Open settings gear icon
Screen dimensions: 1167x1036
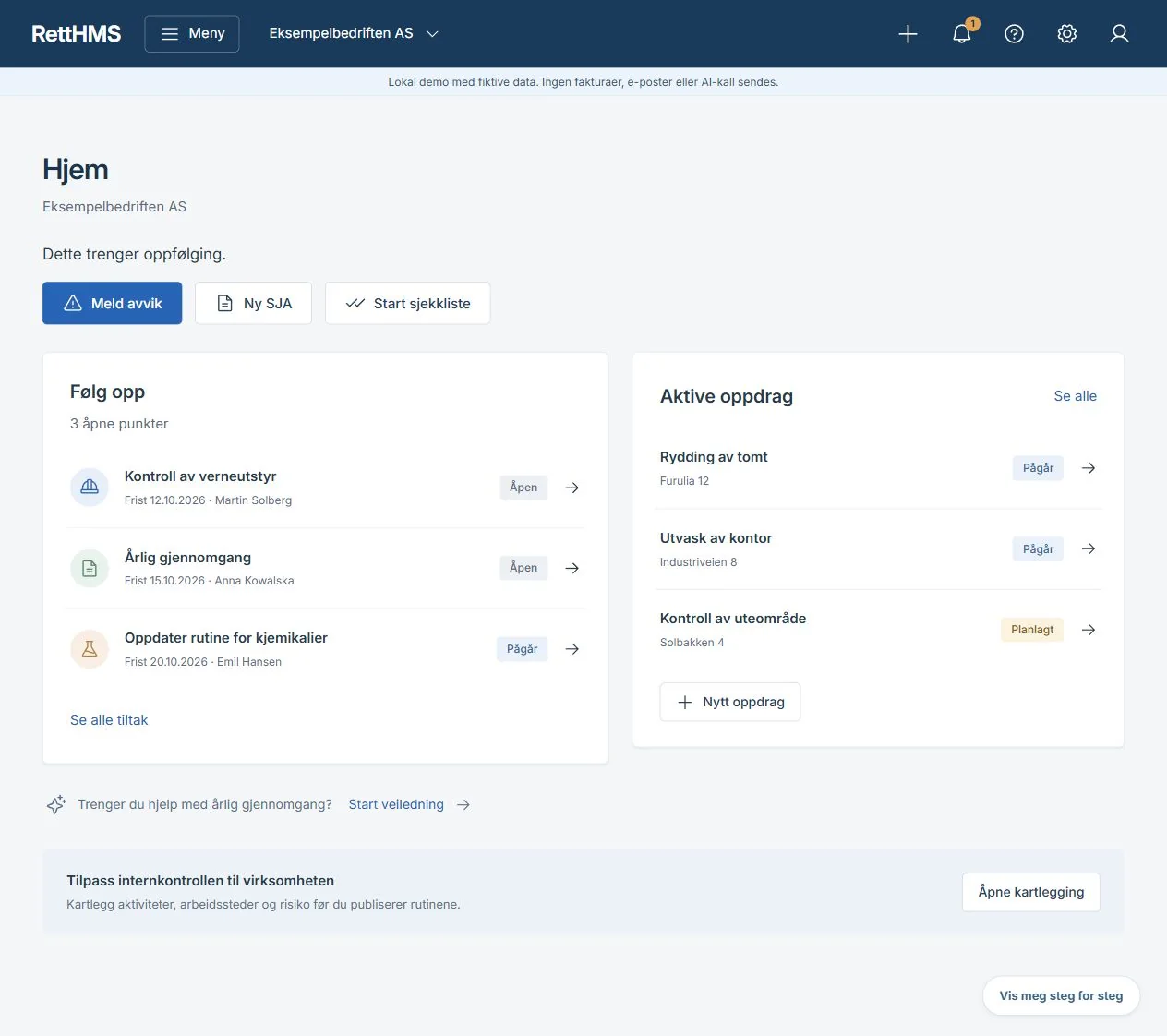pos(1066,34)
